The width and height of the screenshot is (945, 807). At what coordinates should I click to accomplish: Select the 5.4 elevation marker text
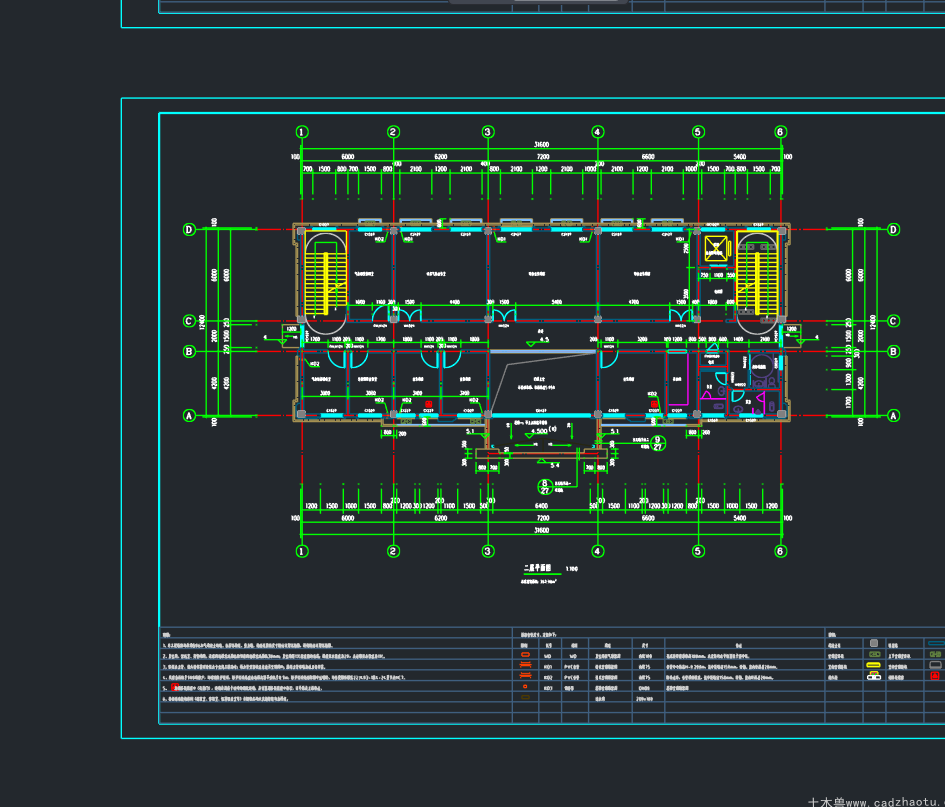click(x=554, y=465)
